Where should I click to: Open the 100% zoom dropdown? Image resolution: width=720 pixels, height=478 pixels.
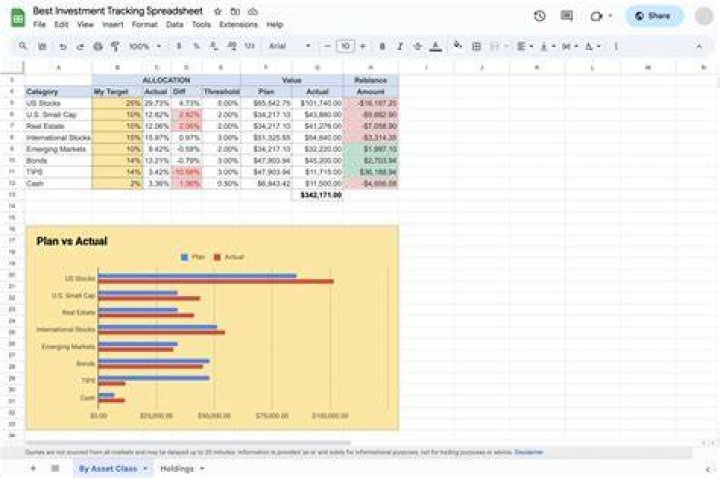tap(145, 46)
